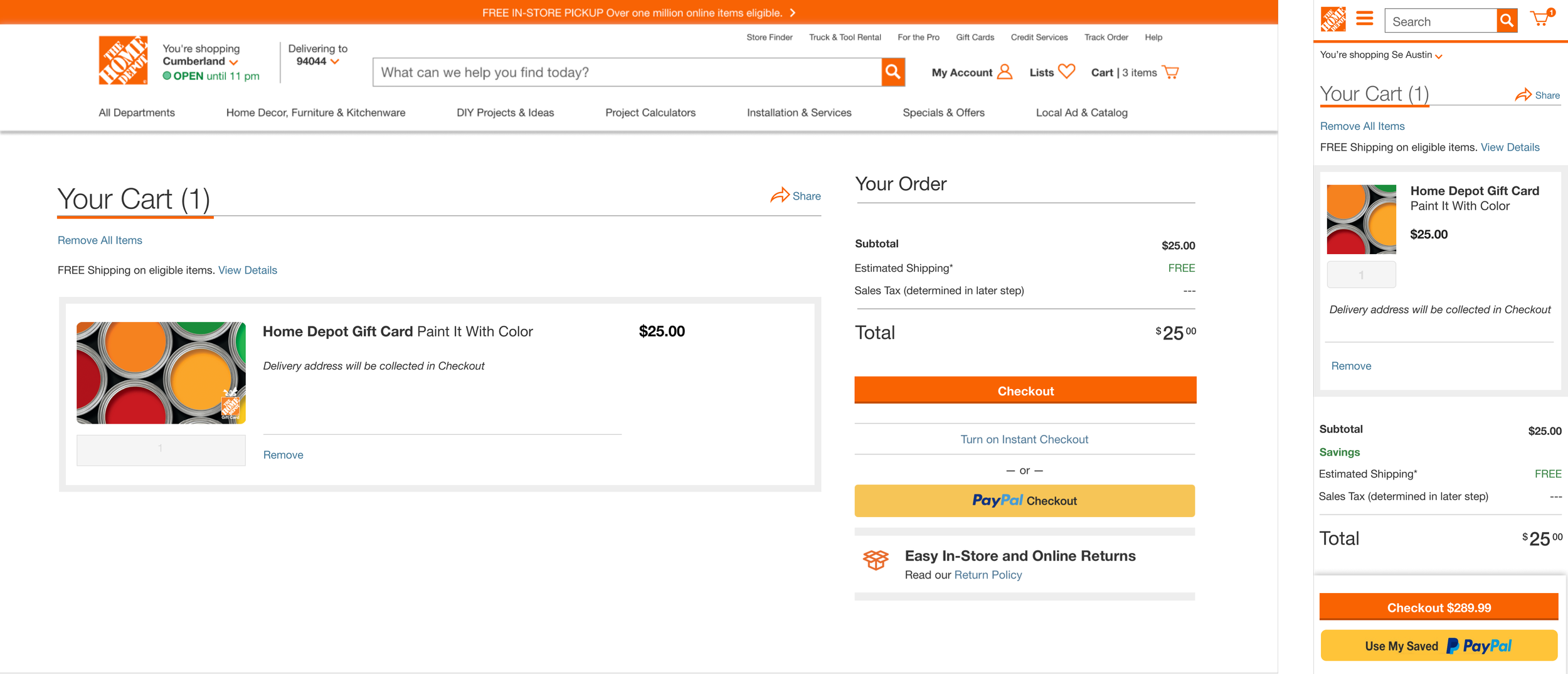1568x674 pixels.
Task: Click the Help link
Action: tap(1153, 37)
